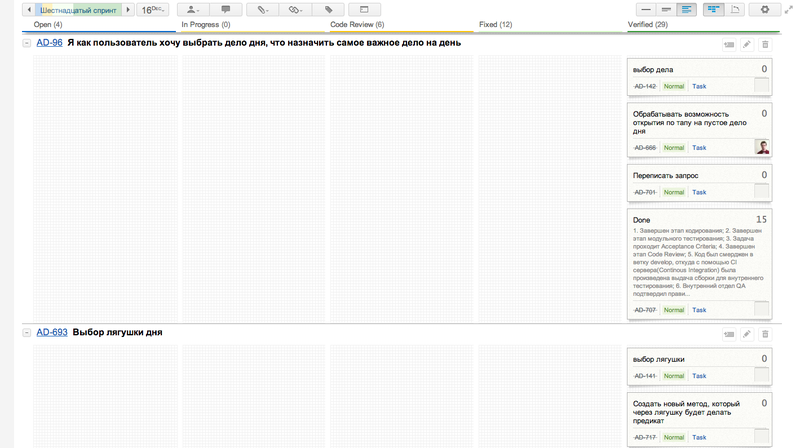Go to the next sprint arrow

128,10
